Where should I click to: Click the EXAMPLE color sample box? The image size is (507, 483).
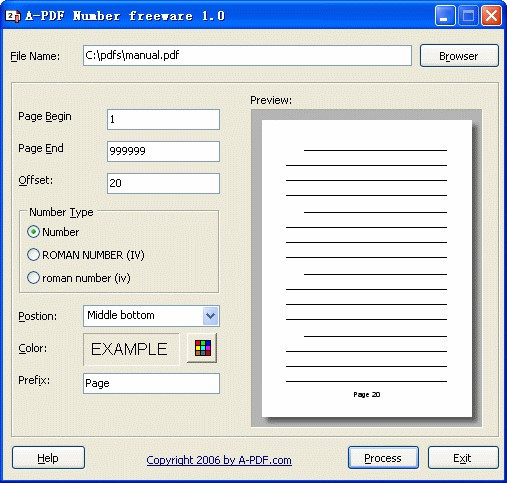click(131, 349)
